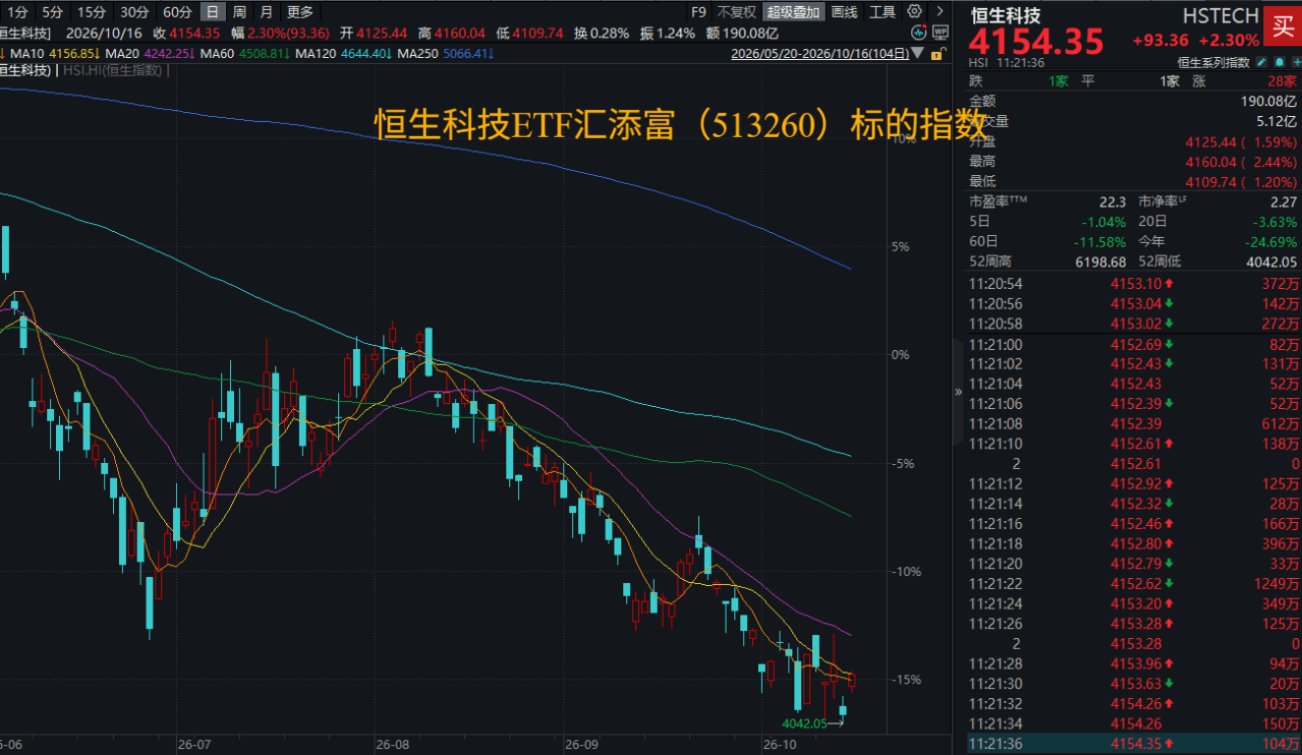The height and width of the screenshot is (755, 1302).
Task: Select the 日 daily chart tab
Action: point(212,12)
